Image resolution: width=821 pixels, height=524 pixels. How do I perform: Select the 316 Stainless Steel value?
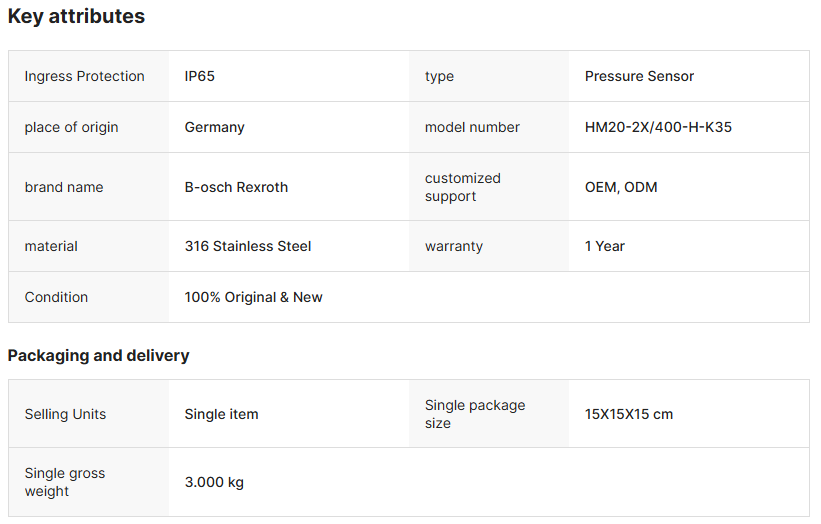[248, 246]
